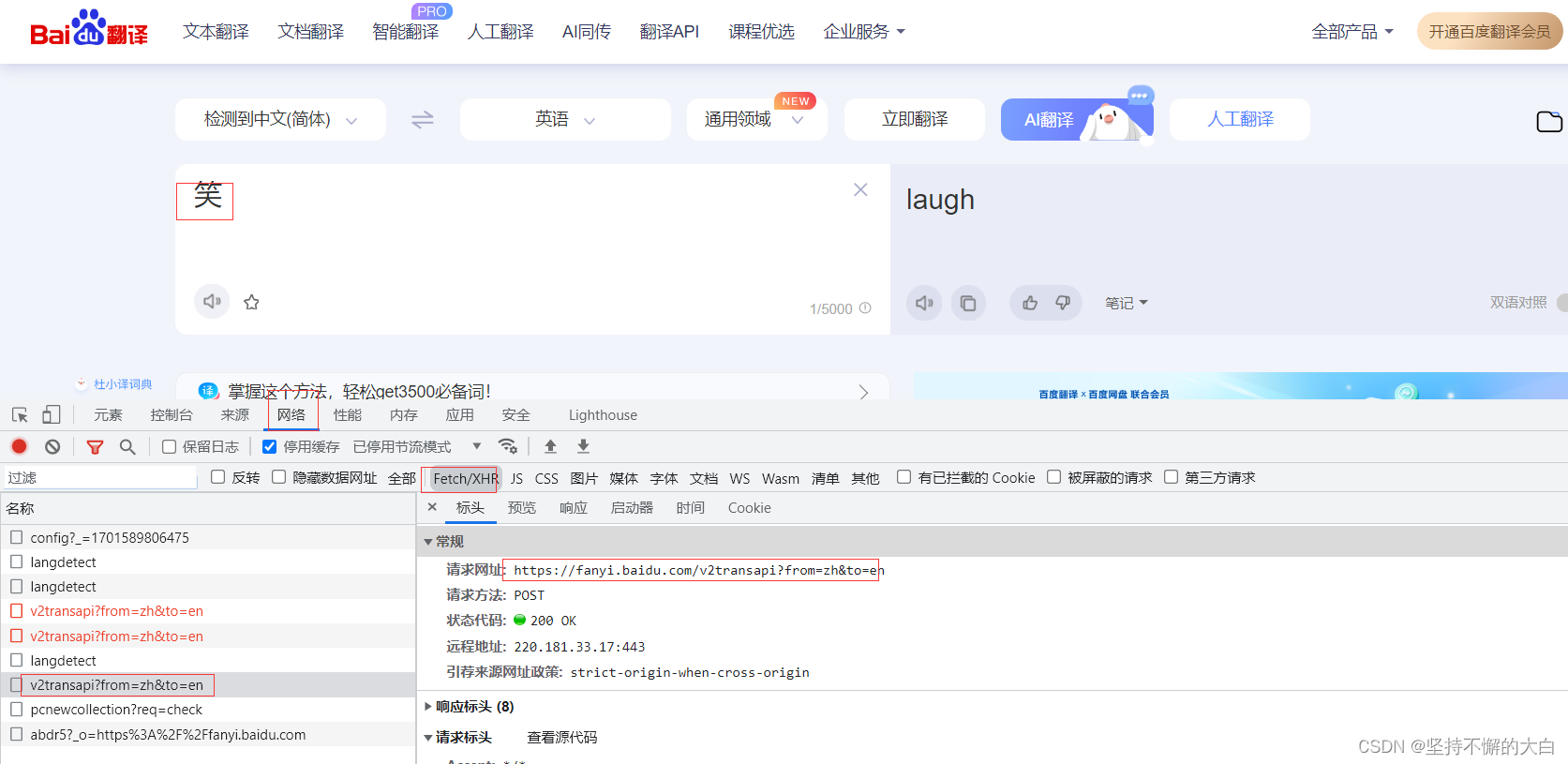Expand 全部产品 dropdown
The image size is (1568, 764).
tap(1352, 32)
